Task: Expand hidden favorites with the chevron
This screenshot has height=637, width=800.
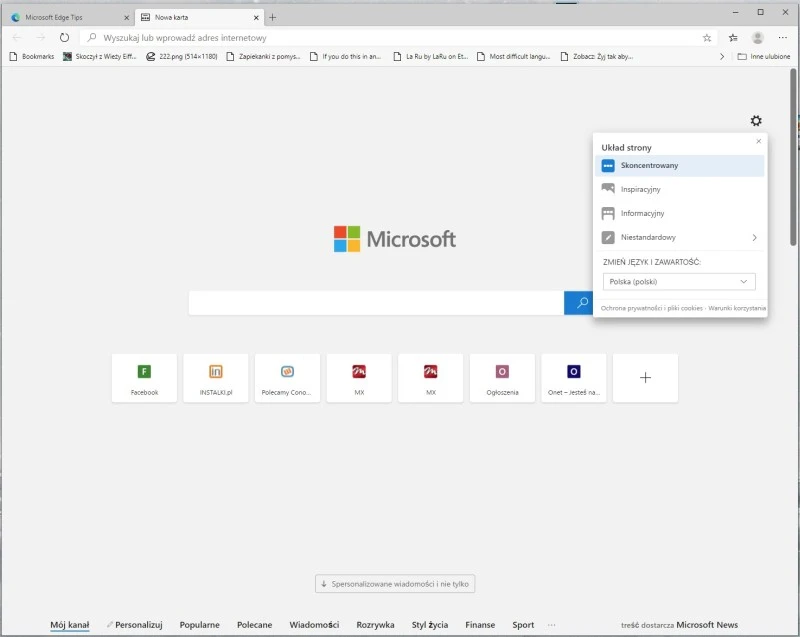Action: click(x=722, y=57)
